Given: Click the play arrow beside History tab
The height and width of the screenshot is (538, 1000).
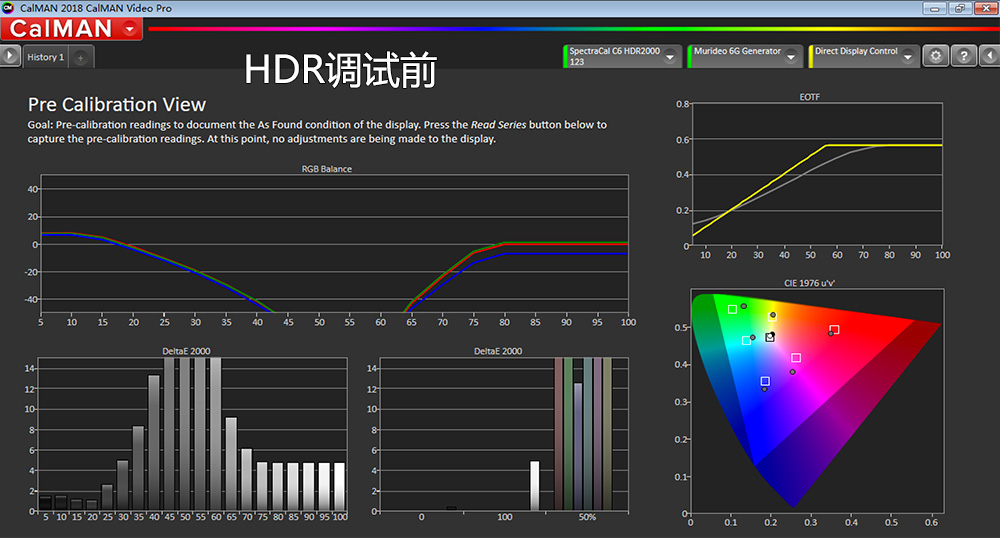Looking at the screenshot, I should (10, 56).
